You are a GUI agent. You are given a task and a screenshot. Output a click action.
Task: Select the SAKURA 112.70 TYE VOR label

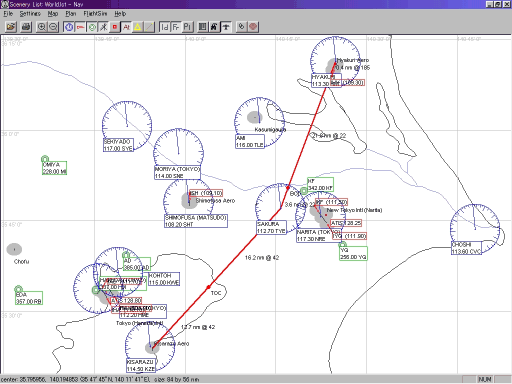pyautogui.click(x=271, y=227)
